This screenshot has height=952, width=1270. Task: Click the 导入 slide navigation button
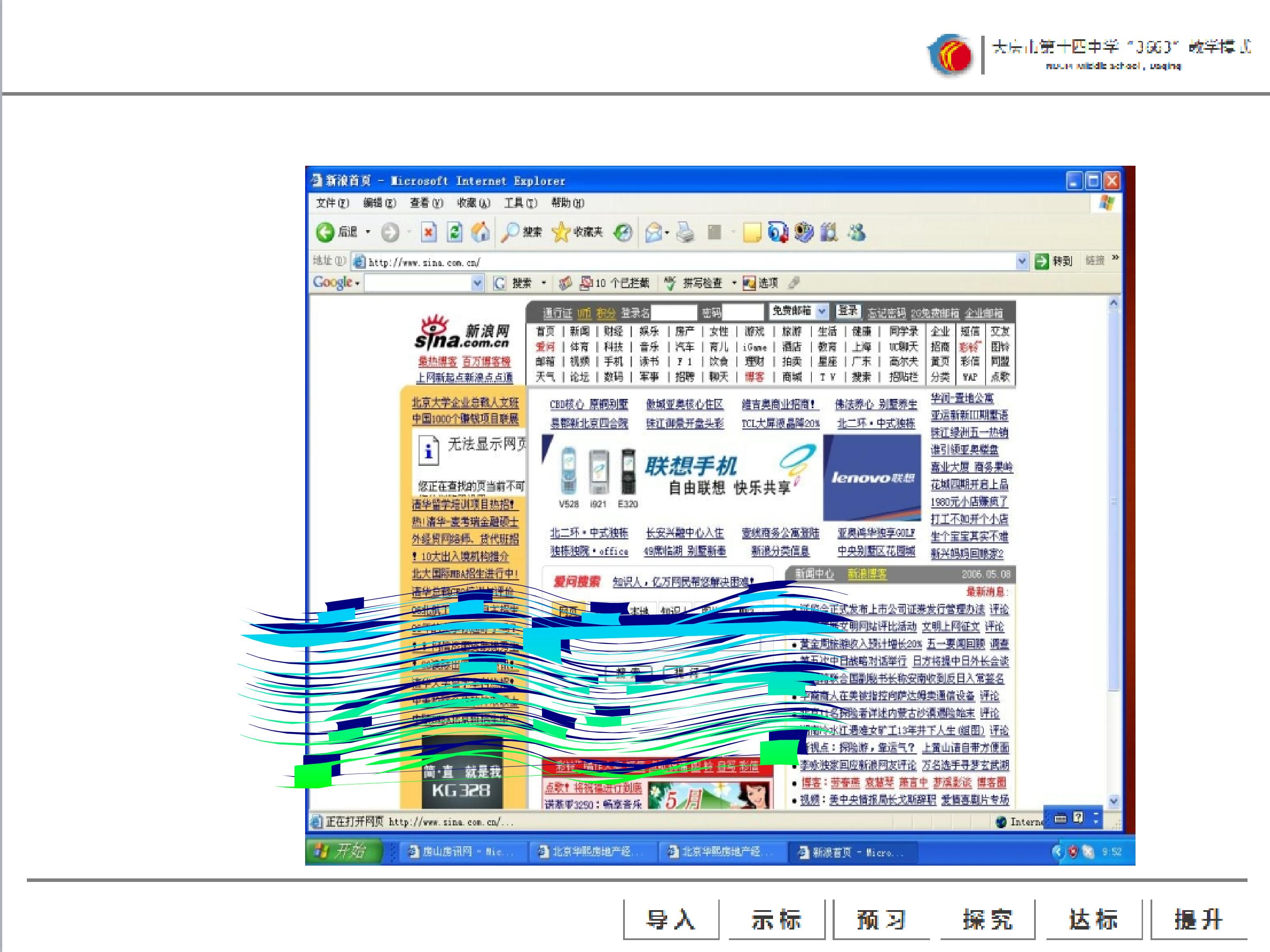(x=671, y=919)
